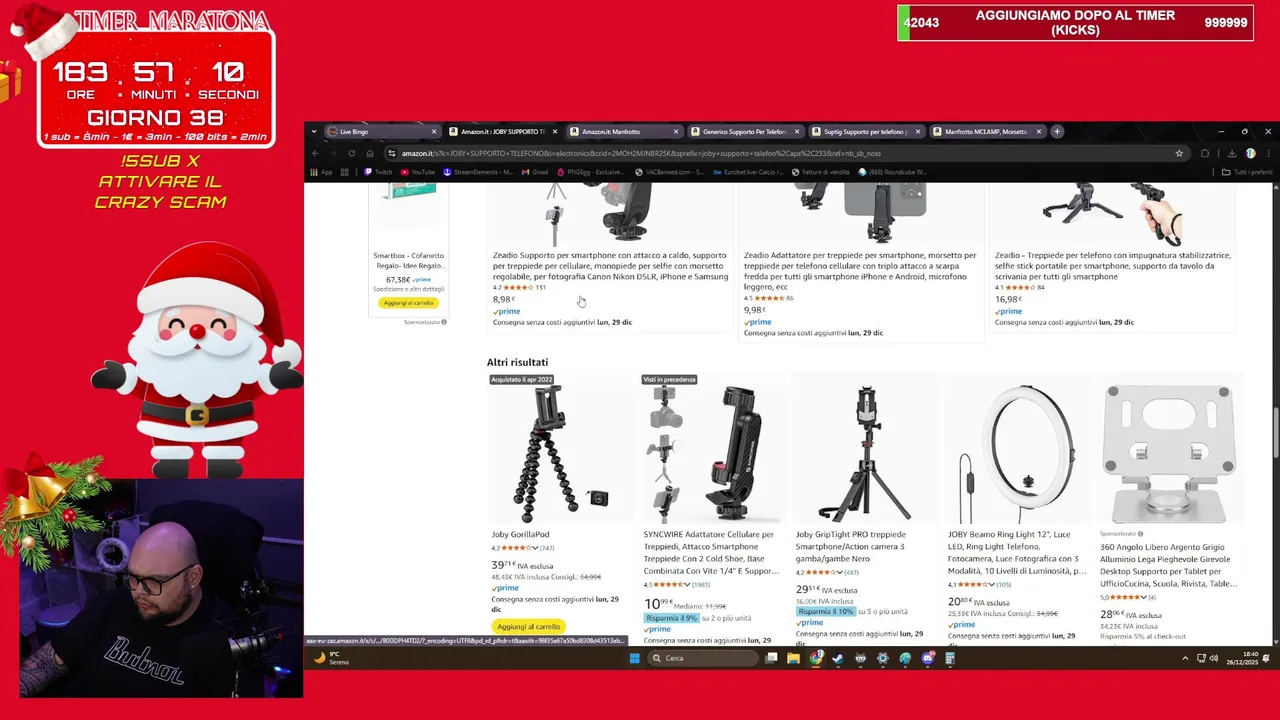Image resolution: width=1280 pixels, height=720 pixels.
Task: Open 360 Angolo Libero Argento stand link
Action: click(x=1168, y=565)
